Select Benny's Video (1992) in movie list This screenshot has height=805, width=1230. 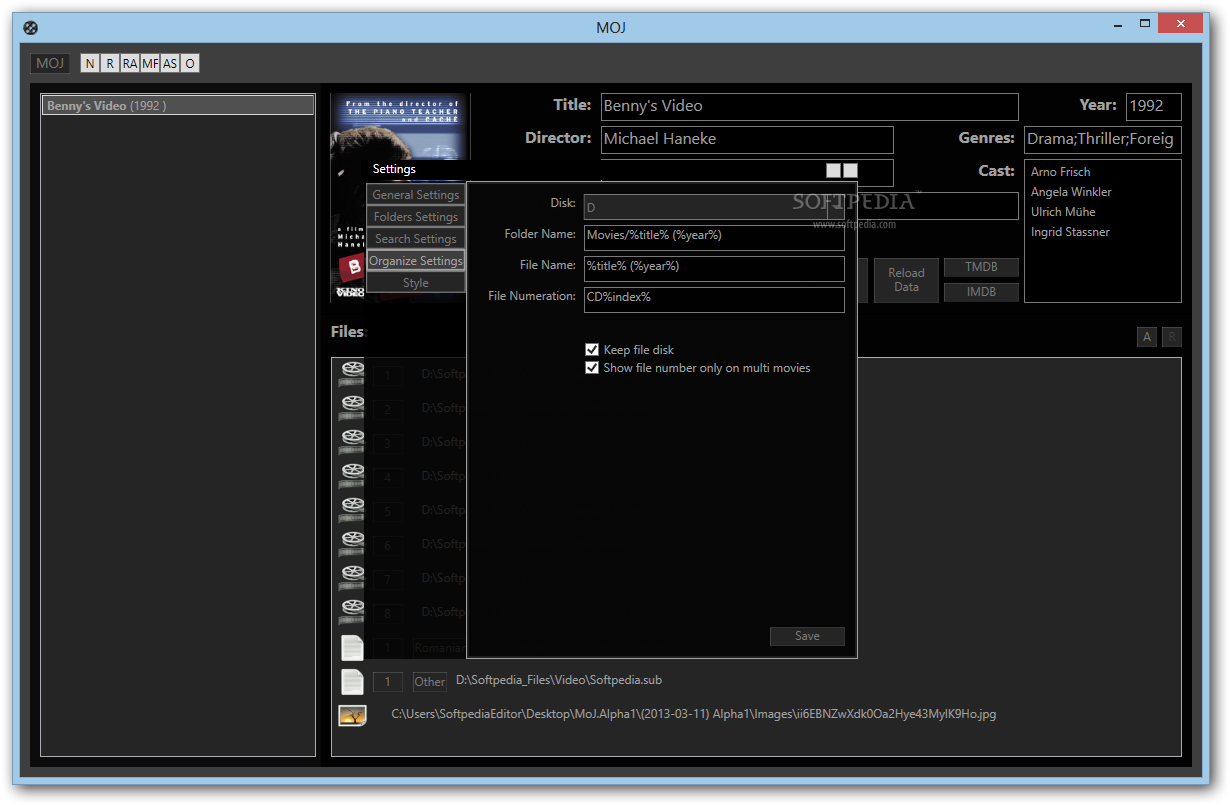tap(178, 105)
